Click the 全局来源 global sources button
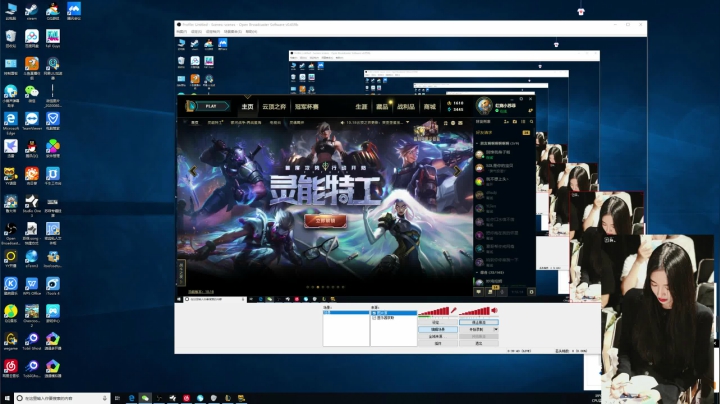The image size is (720, 404). coord(438,337)
